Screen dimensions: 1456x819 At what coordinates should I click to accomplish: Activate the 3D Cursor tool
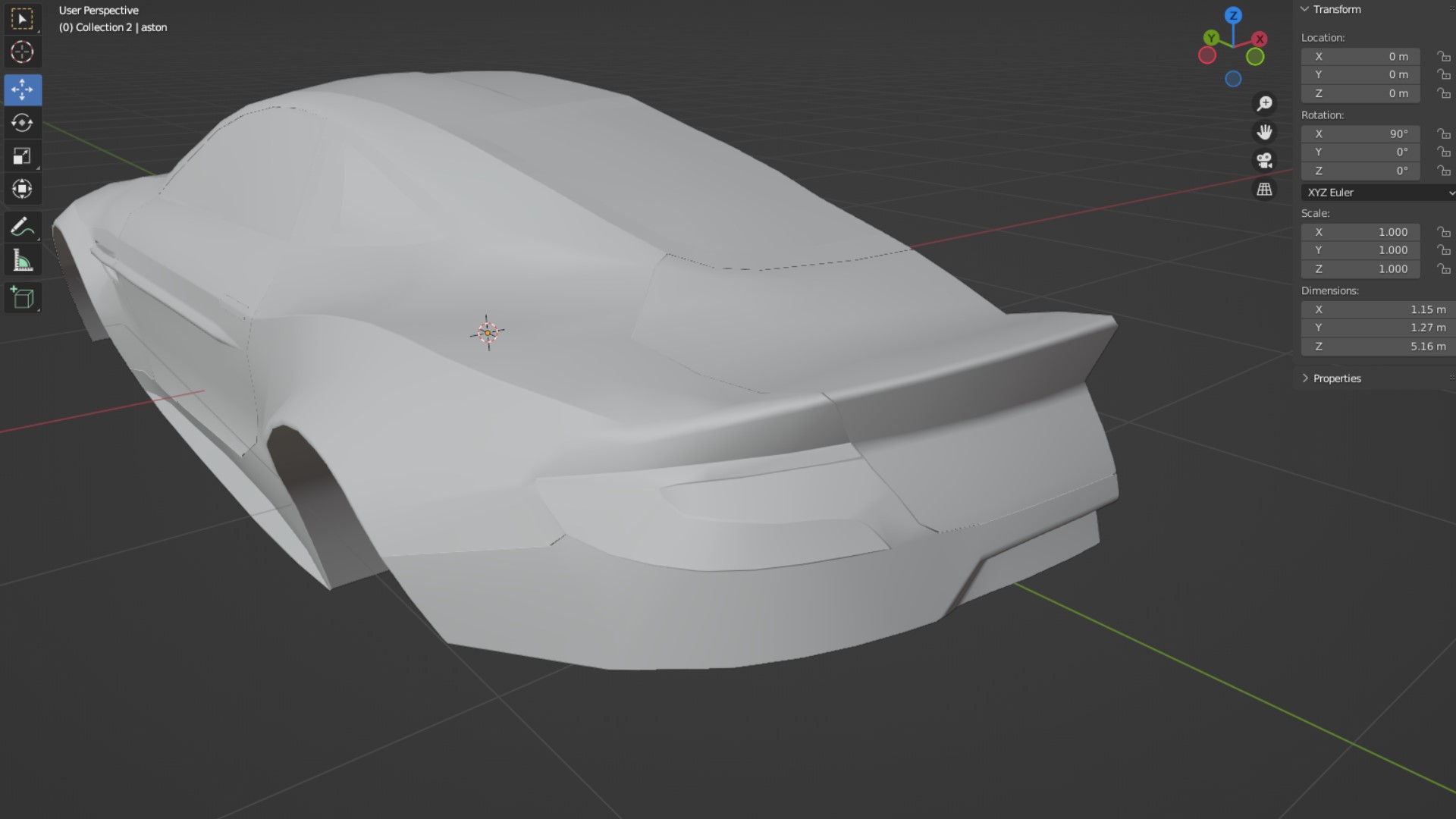coord(22,52)
